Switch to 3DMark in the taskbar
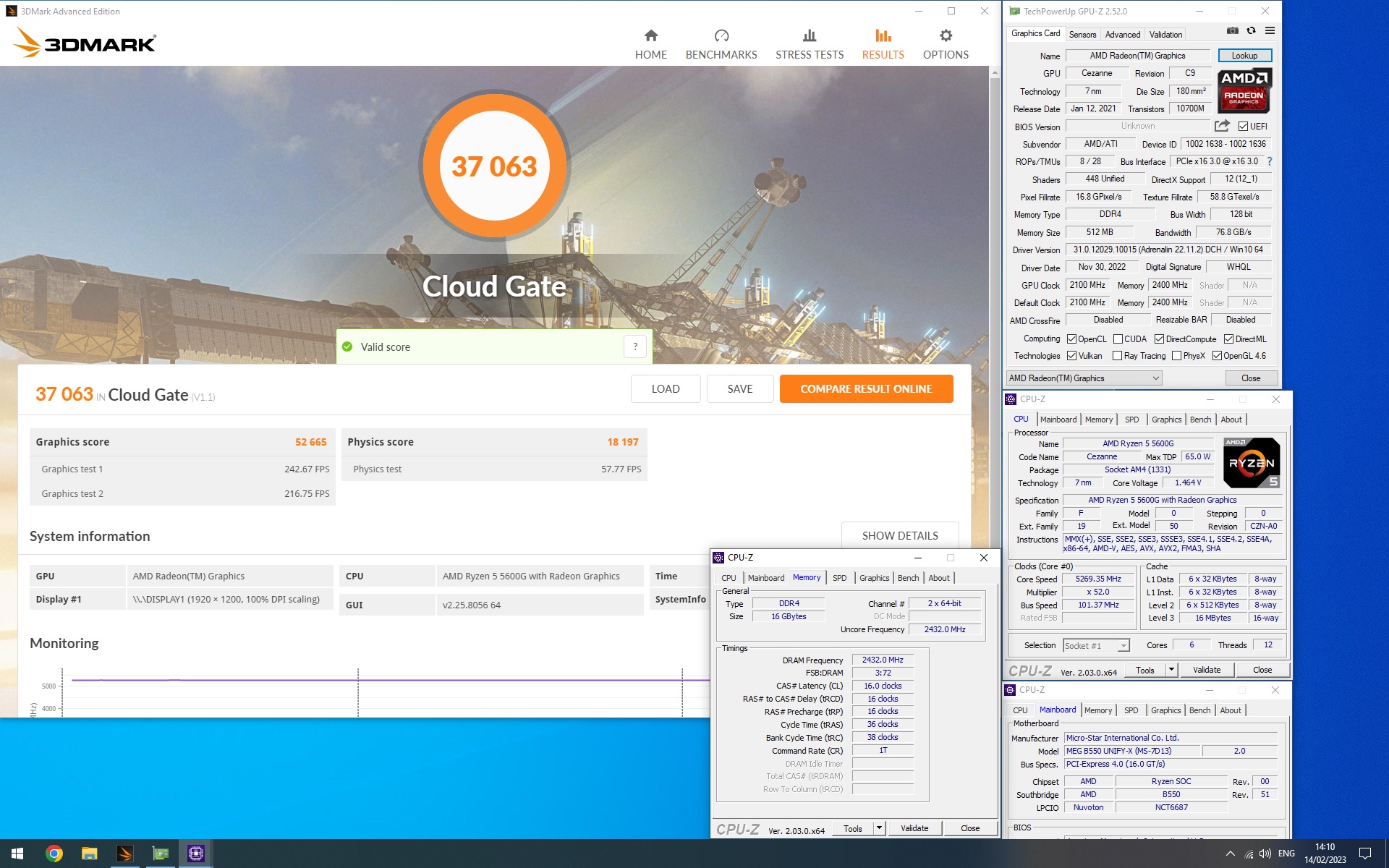The image size is (1389, 868). point(124,854)
